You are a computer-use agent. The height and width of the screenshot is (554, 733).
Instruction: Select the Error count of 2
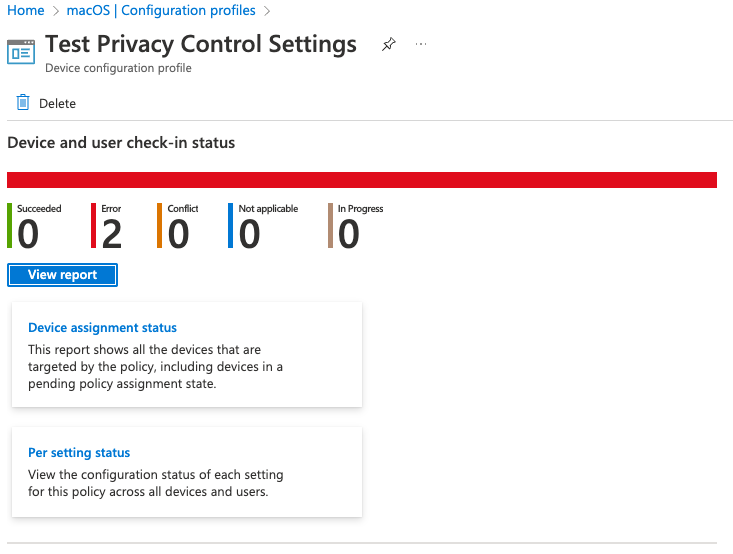pos(112,234)
